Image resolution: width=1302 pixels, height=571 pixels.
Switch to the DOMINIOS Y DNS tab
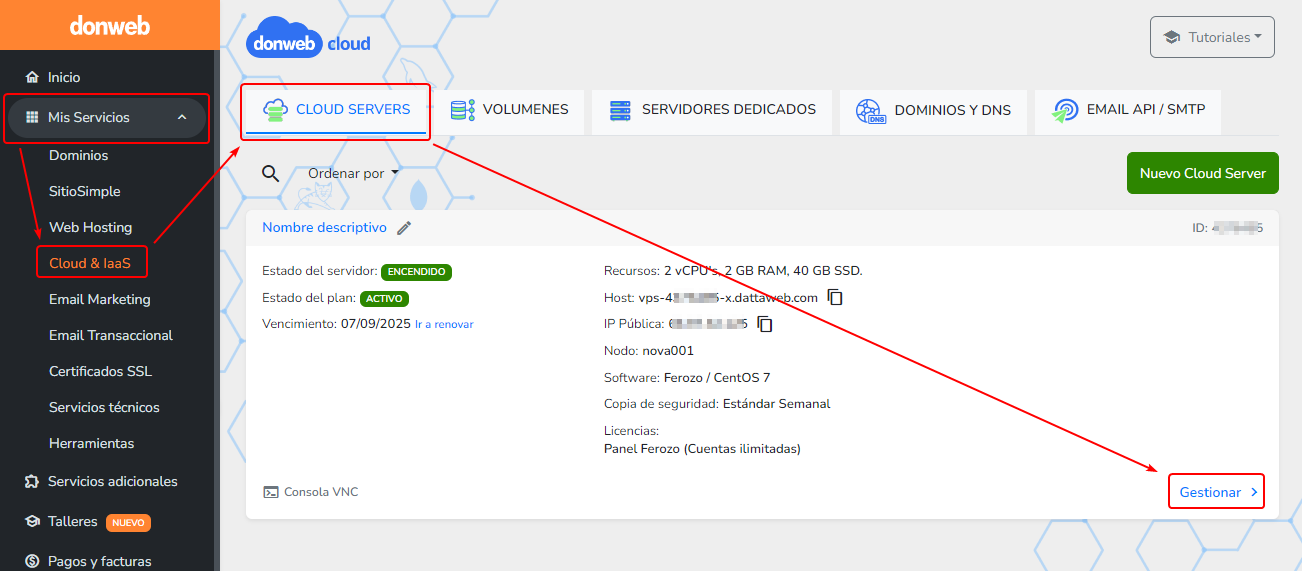click(x=933, y=110)
